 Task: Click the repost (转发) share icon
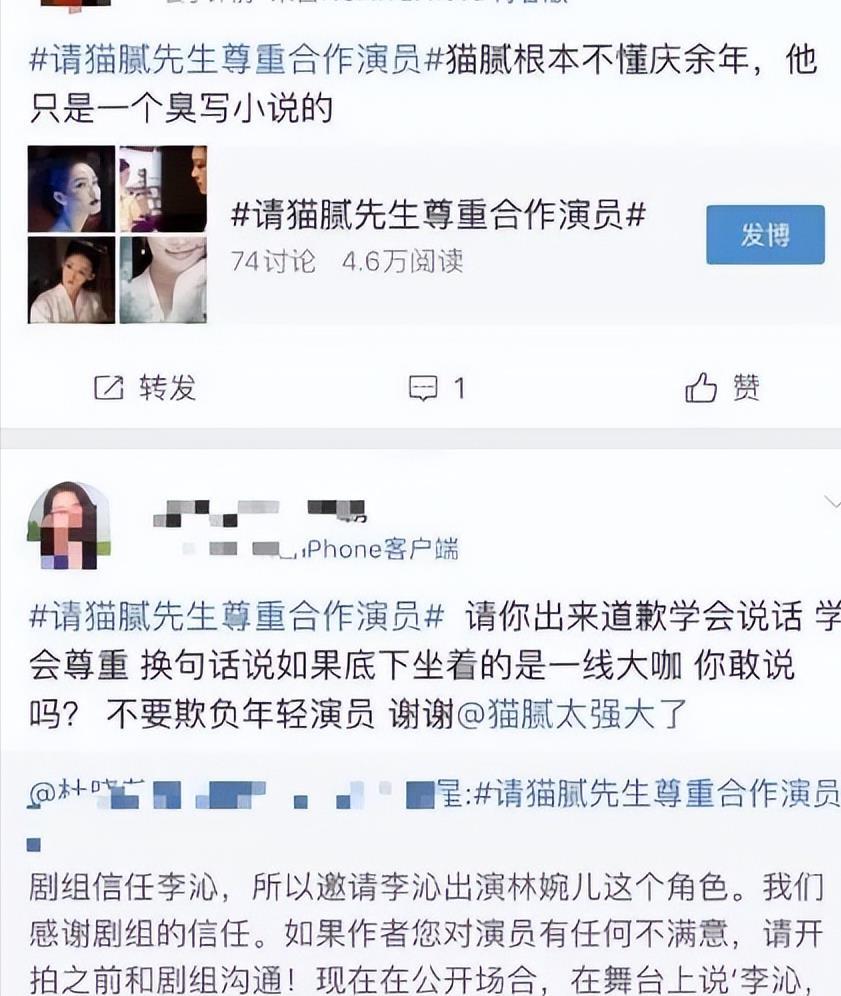click(x=109, y=387)
